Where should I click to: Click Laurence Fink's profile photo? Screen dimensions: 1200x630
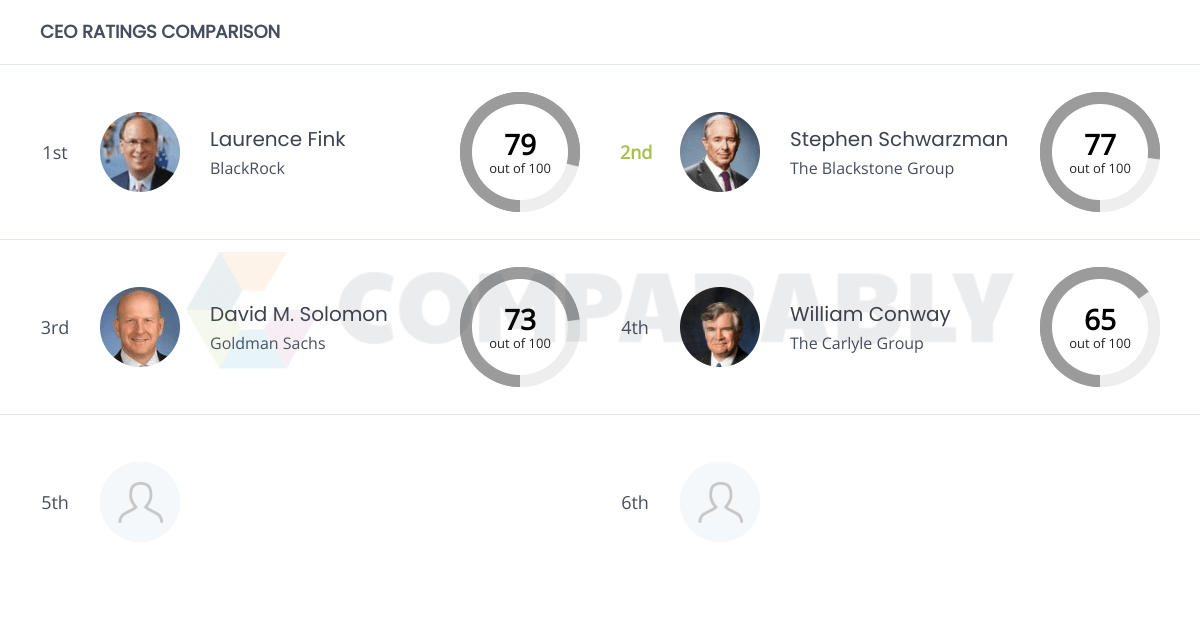coord(140,152)
